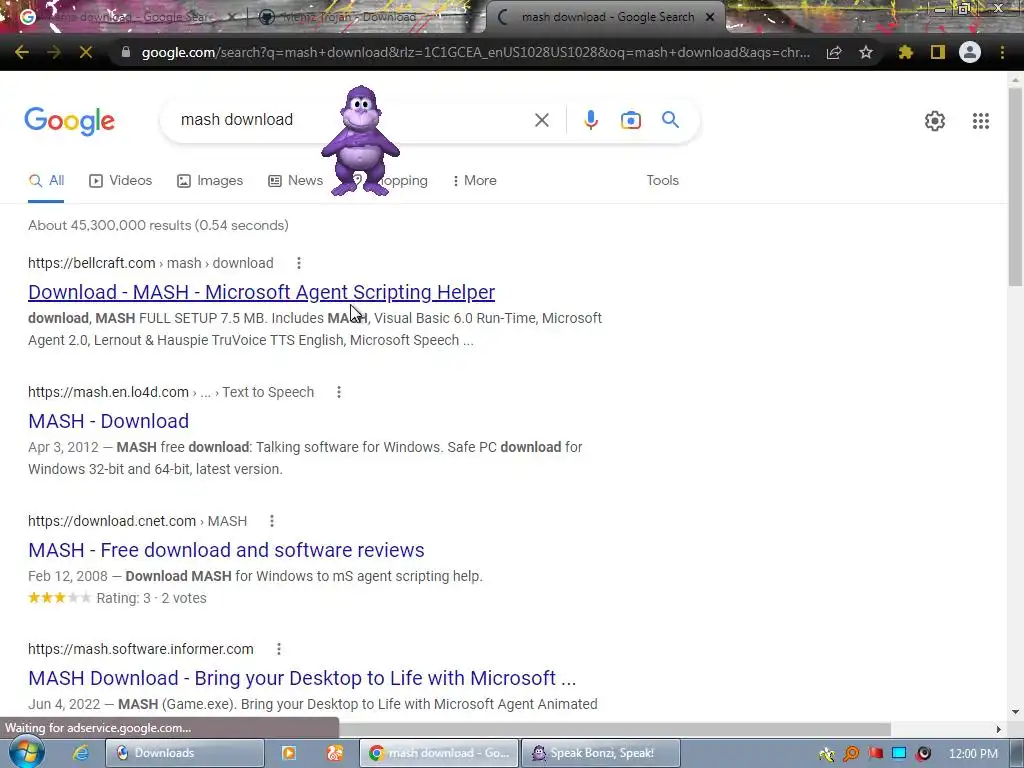Switch to the Images tab
This screenshot has width=1024, height=768.
click(x=210, y=180)
